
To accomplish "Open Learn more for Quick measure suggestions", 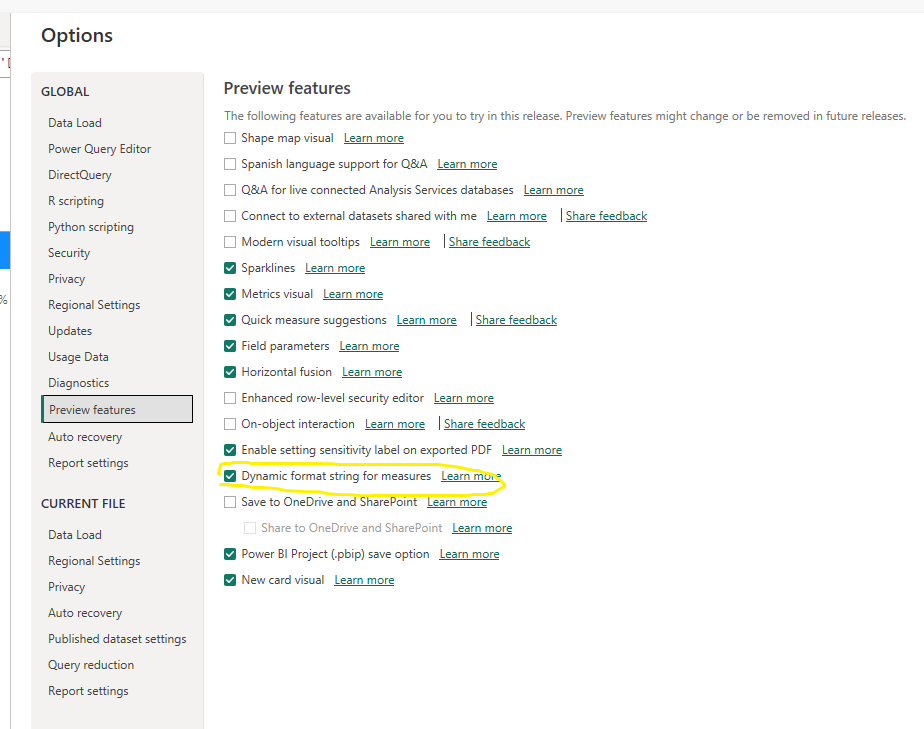I will pyautogui.click(x=427, y=320).
